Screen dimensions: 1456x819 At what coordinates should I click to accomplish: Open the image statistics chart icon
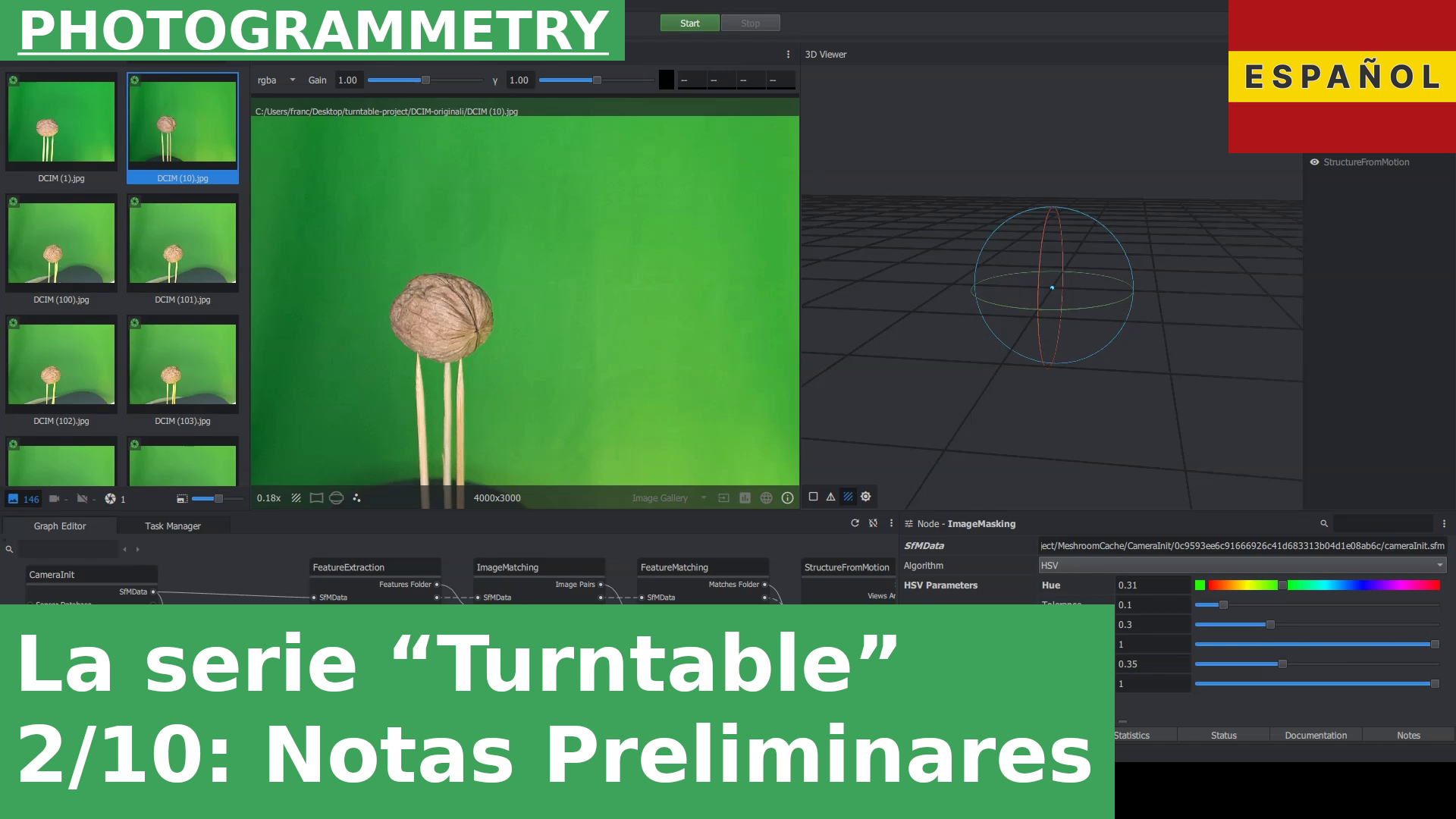tap(745, 498)
